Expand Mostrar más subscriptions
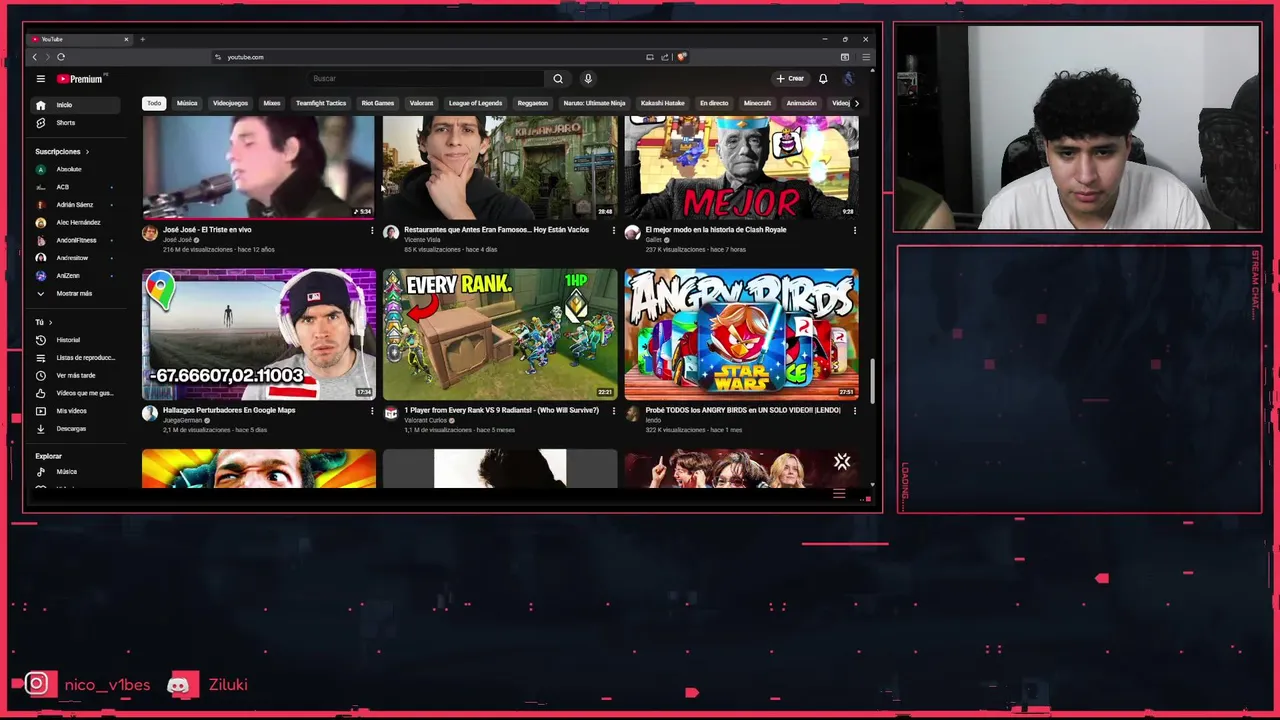This screenshot has width=1280, height=720. click(x=77, y=294)
